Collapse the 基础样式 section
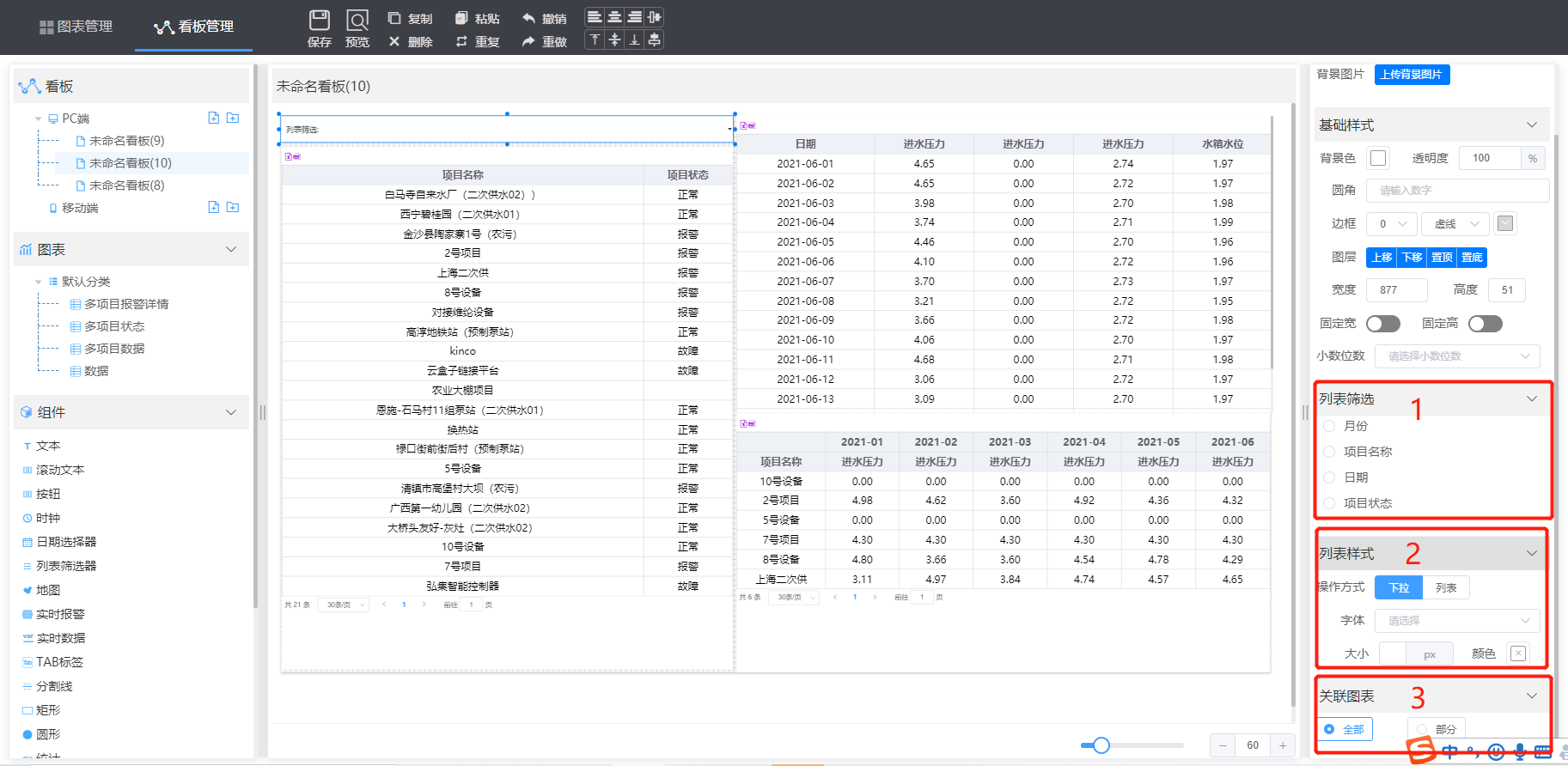Viewport: 1568px width, 766px height. coord(1531,125)
